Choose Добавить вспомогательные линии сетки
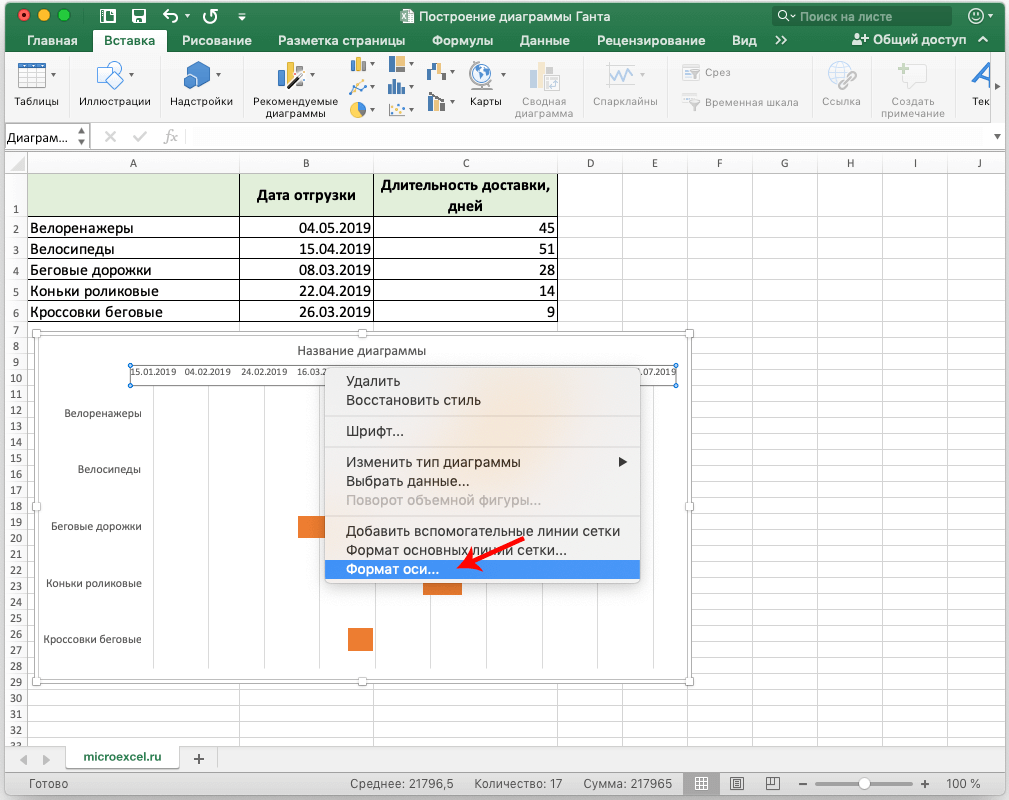Viewport: 1009px width, 800px height. click(x=483, y=531)
